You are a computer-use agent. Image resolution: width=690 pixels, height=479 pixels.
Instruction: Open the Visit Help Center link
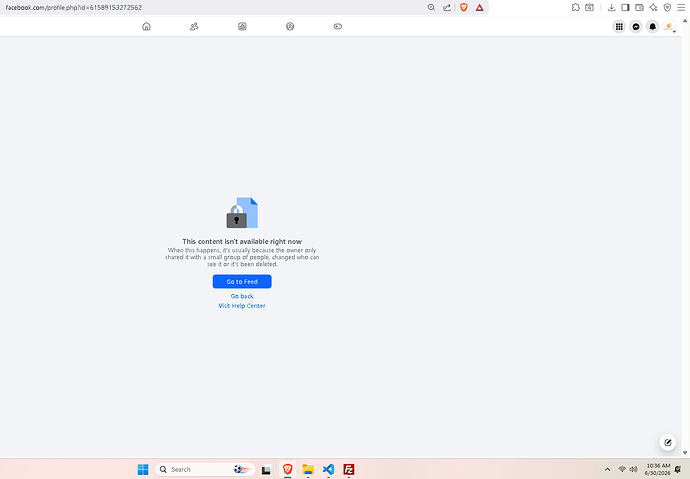(x=242, y=306)
